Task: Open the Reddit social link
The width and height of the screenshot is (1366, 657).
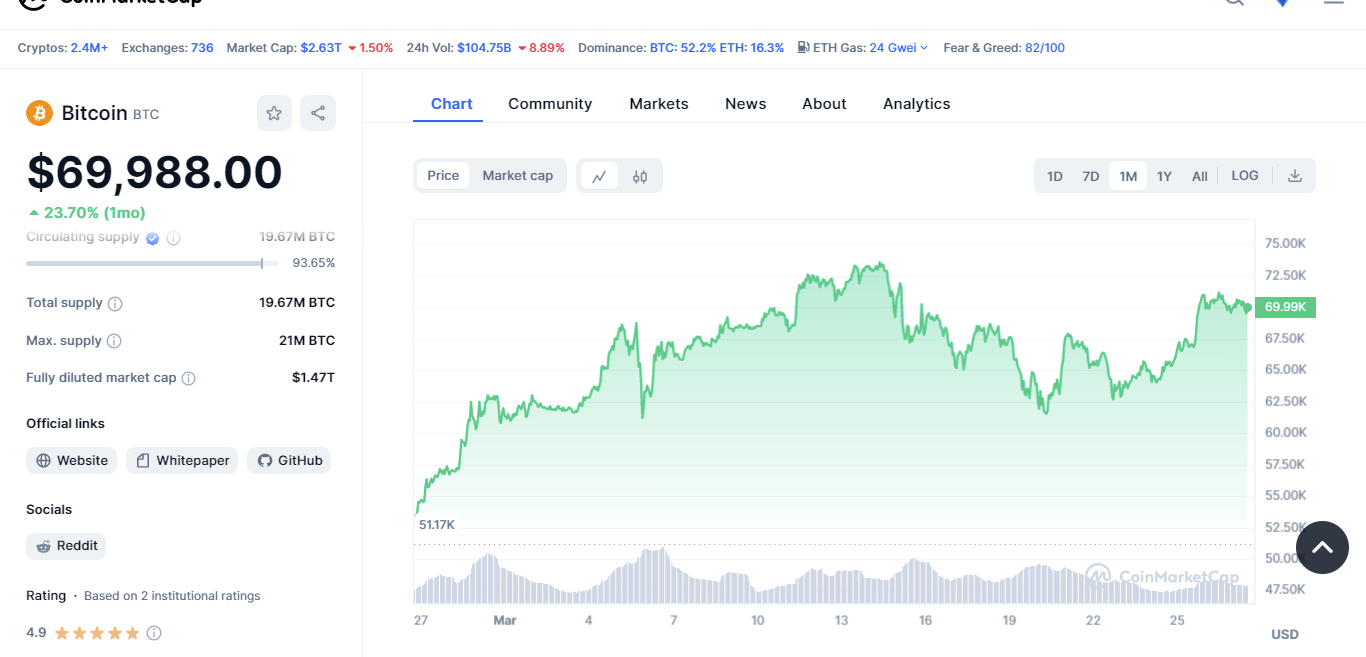Action: (66, 546)
